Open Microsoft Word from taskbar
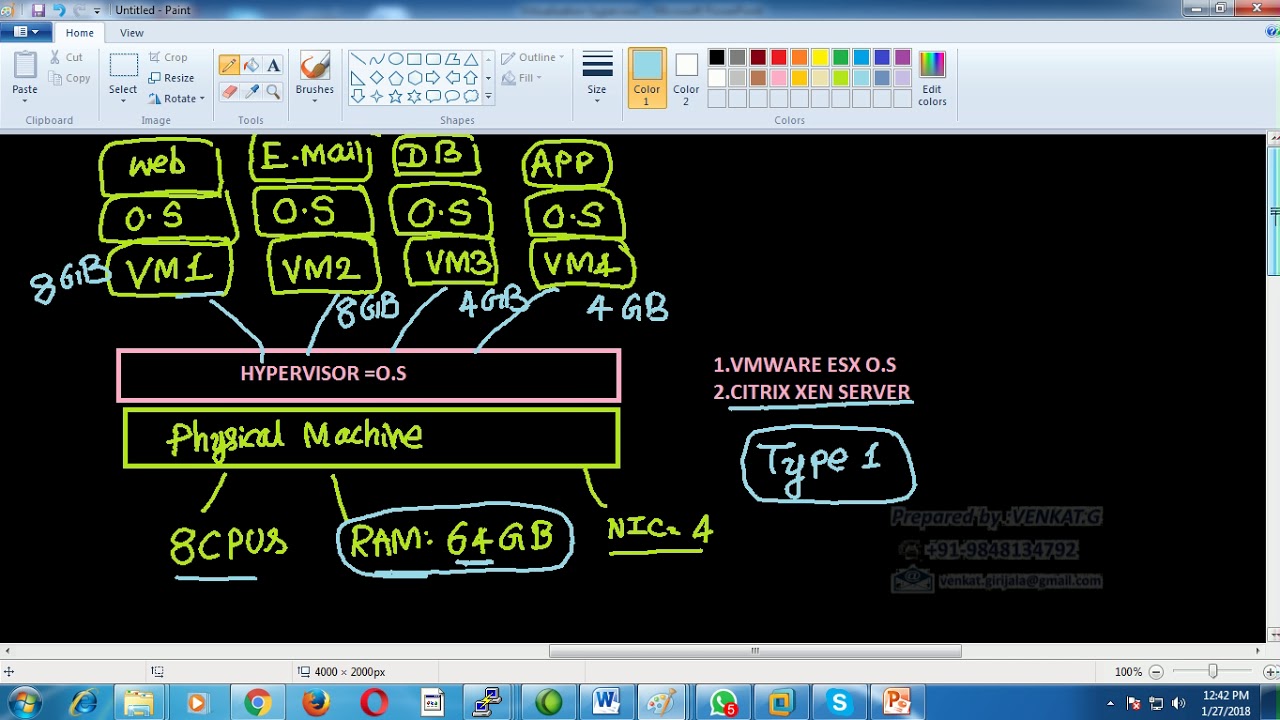 click(x=606, y=704)
